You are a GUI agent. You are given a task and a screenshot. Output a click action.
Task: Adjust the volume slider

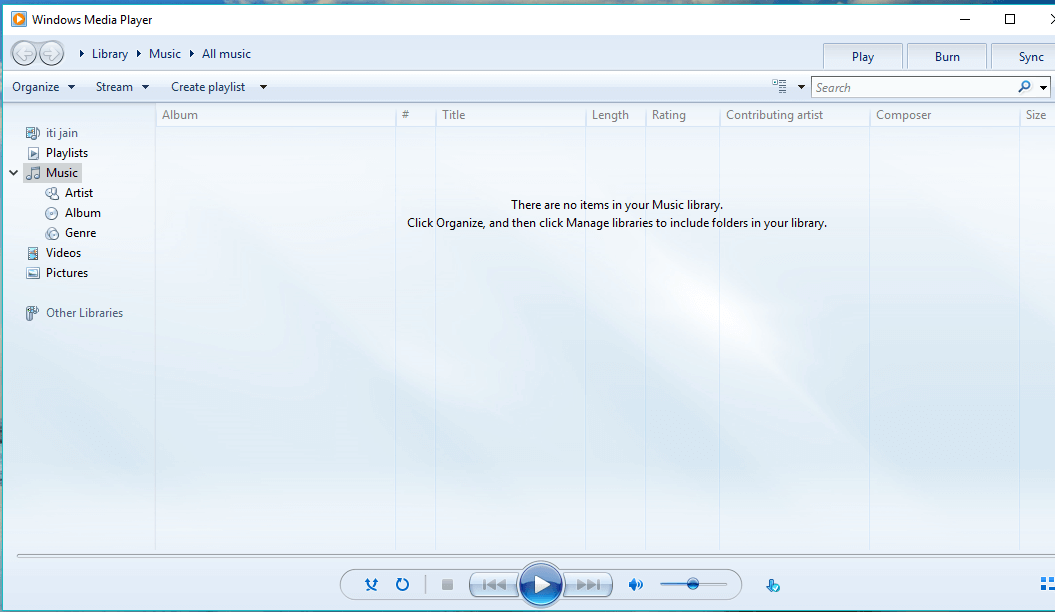(x=693, y=584)
